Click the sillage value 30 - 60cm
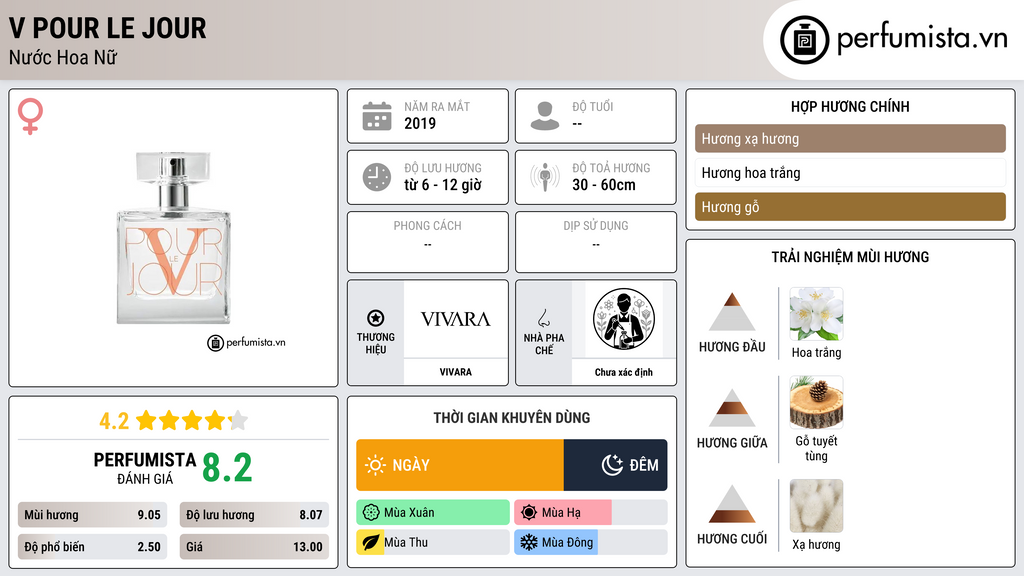The image size is (1024, 576). (604, 185)
